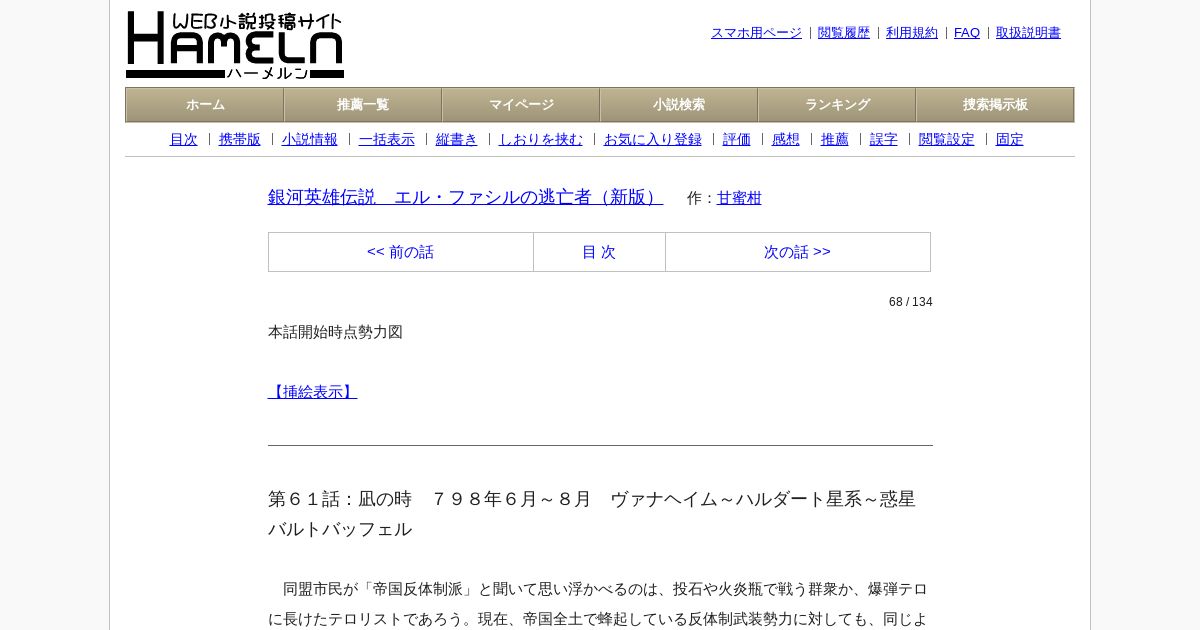The image size is (1200, 630).
Task: Open the ランキング tab
Action: tap(837, 105)
